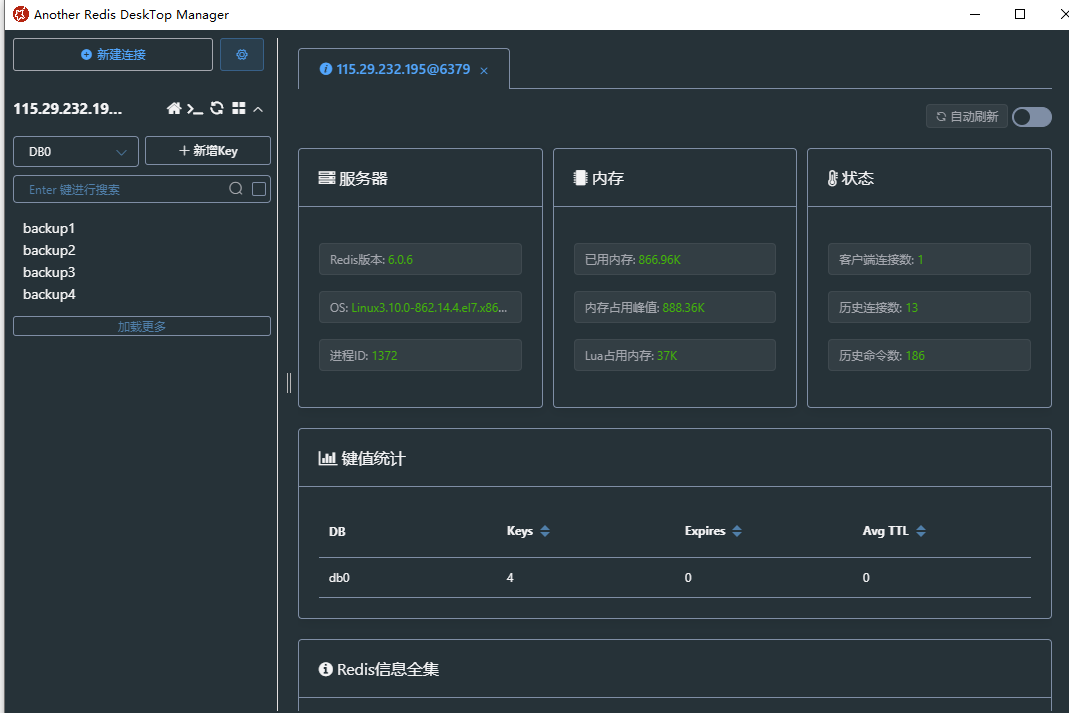The height and width of the screenshot is (713, 1069).
Task: Minimize the application window
Action: pyautogui.click(x=975, y=14)
